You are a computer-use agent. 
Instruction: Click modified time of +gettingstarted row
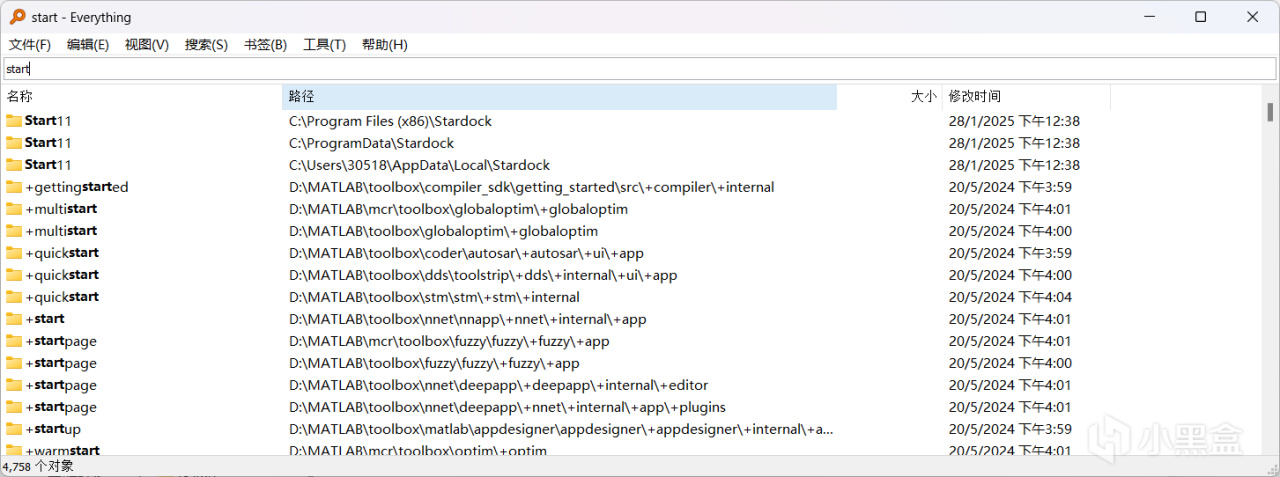point(1010,187)
